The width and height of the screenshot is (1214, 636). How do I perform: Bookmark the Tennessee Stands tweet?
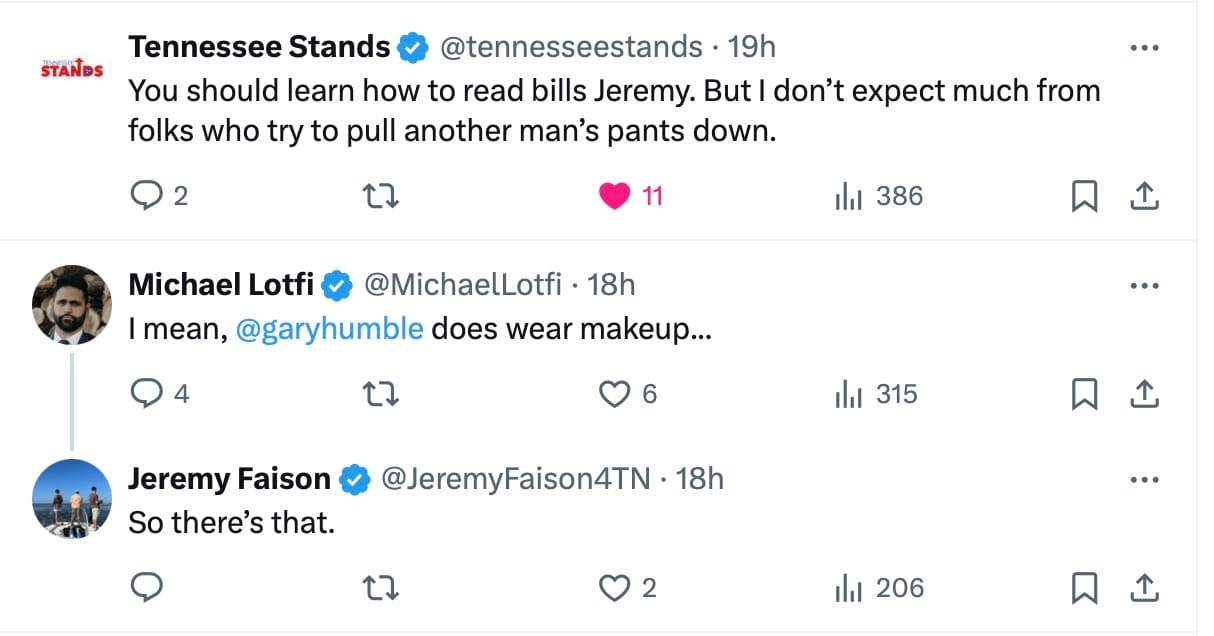pos(1084,197)
